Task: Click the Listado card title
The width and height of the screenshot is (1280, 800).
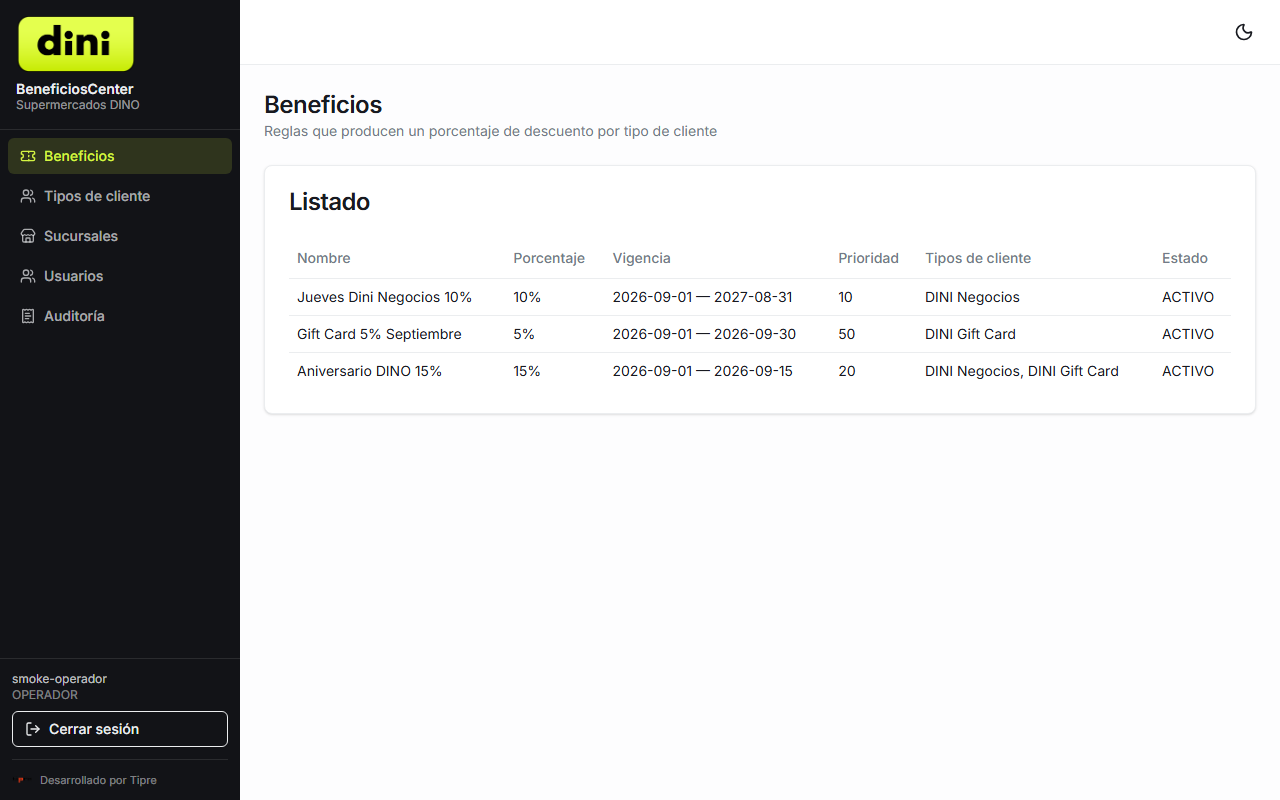Action: click(330, 202)
